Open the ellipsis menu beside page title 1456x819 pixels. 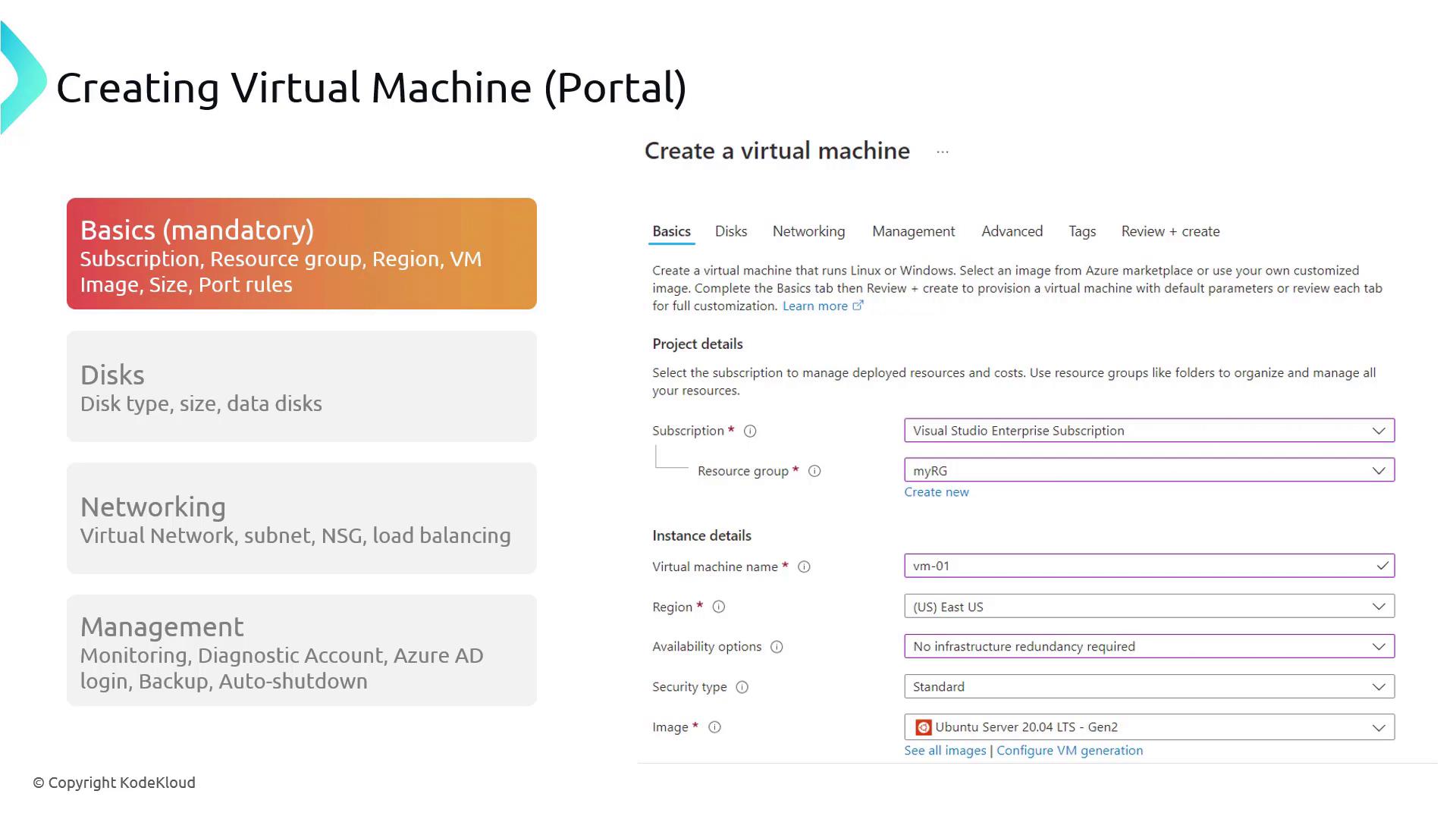[x=942, y=152]
